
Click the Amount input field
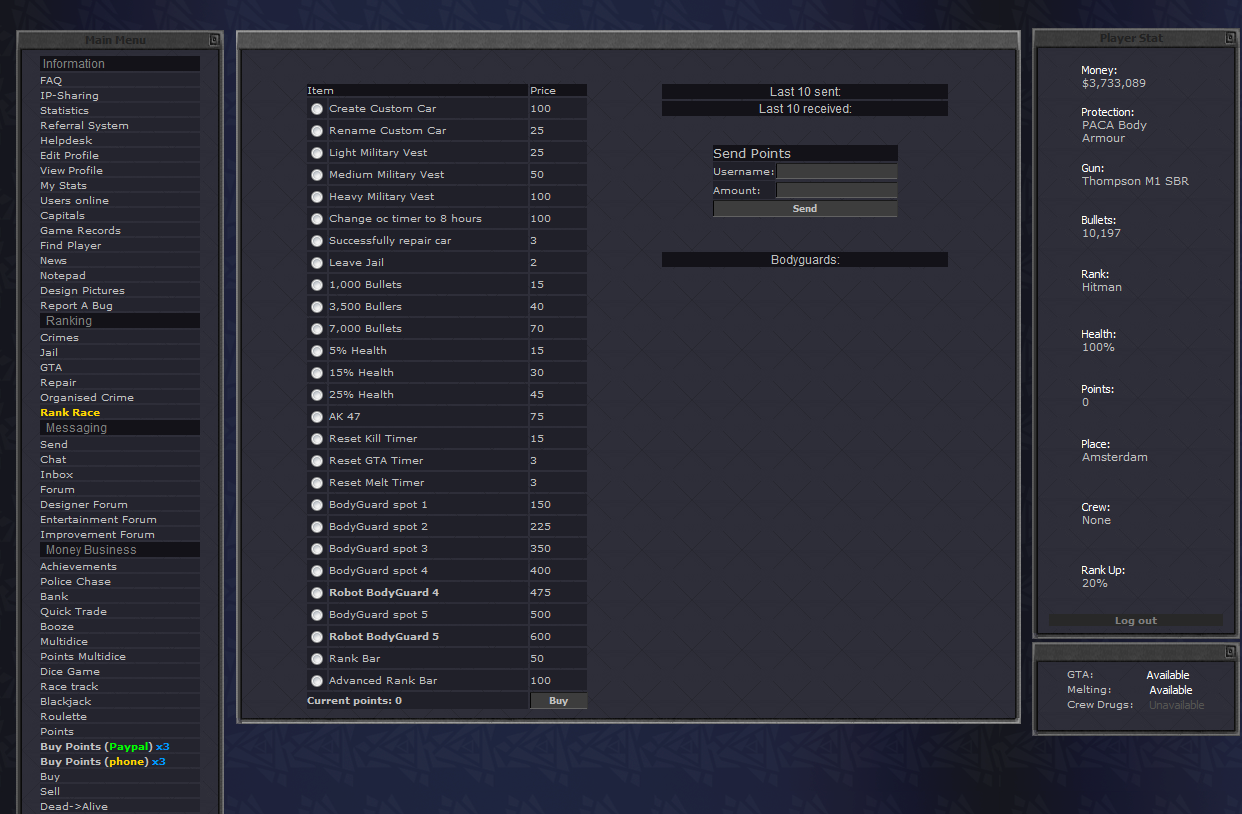tap(836, 190)
